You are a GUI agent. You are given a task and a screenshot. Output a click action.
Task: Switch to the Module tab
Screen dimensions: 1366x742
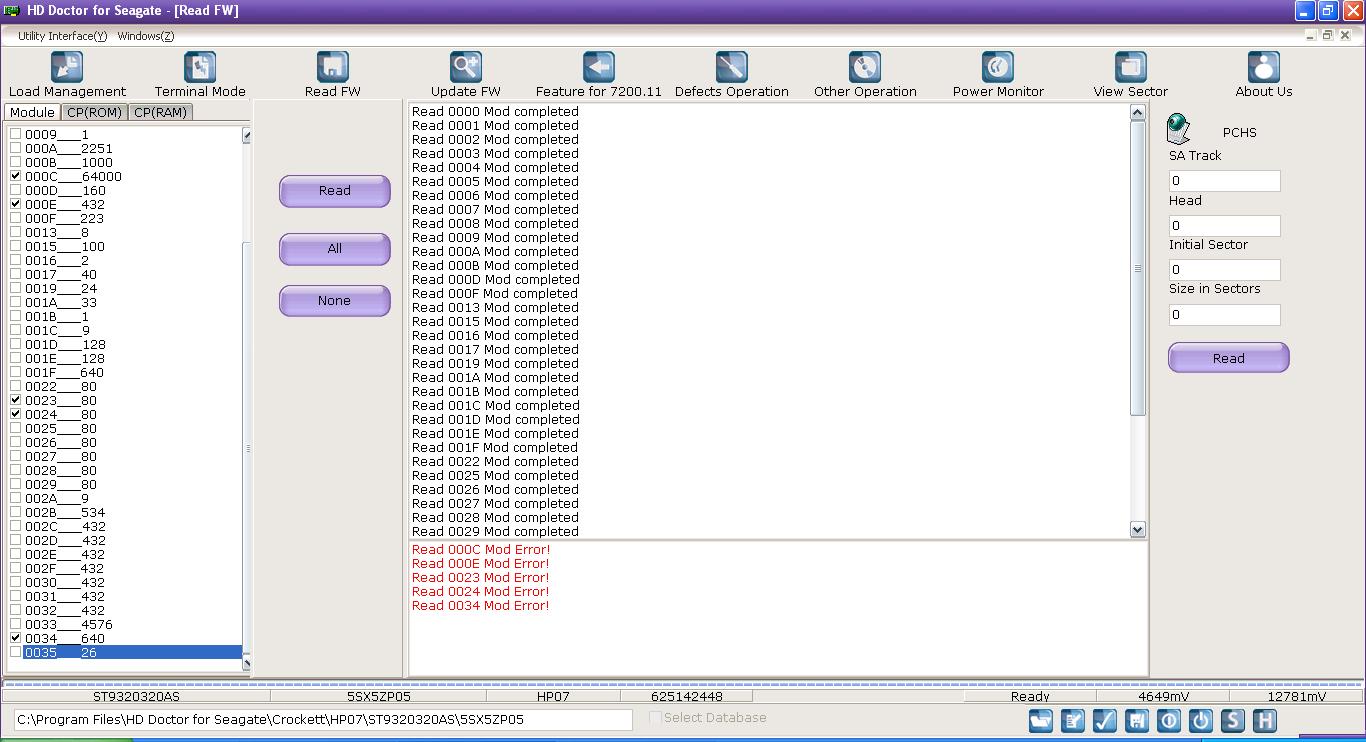tap(32, 112)
